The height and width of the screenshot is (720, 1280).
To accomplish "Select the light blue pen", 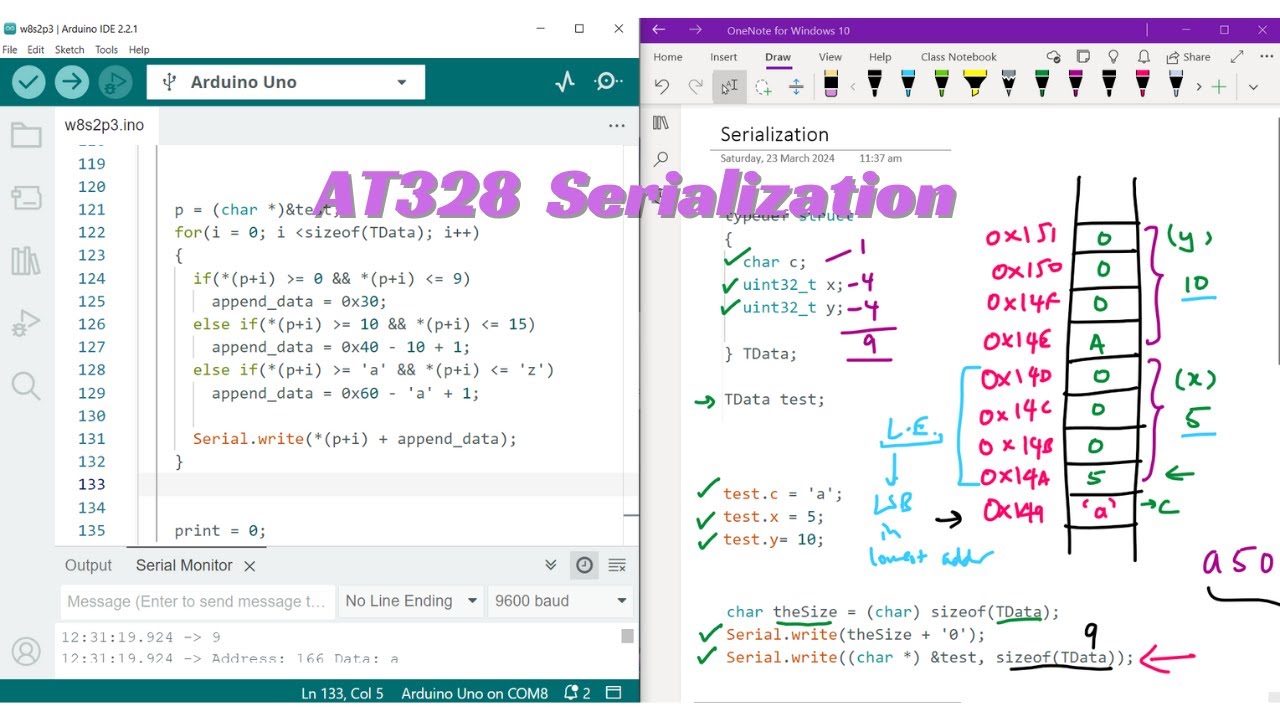I will coord(908,84).
